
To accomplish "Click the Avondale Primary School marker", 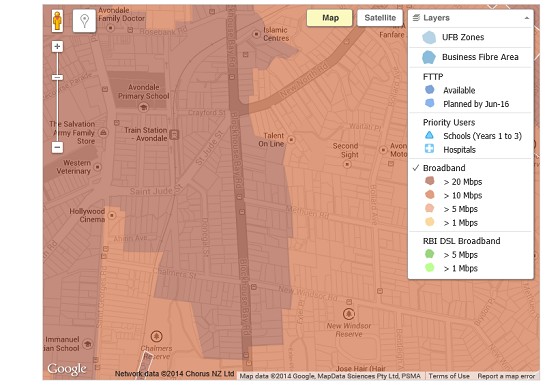I will coord(144,107).
